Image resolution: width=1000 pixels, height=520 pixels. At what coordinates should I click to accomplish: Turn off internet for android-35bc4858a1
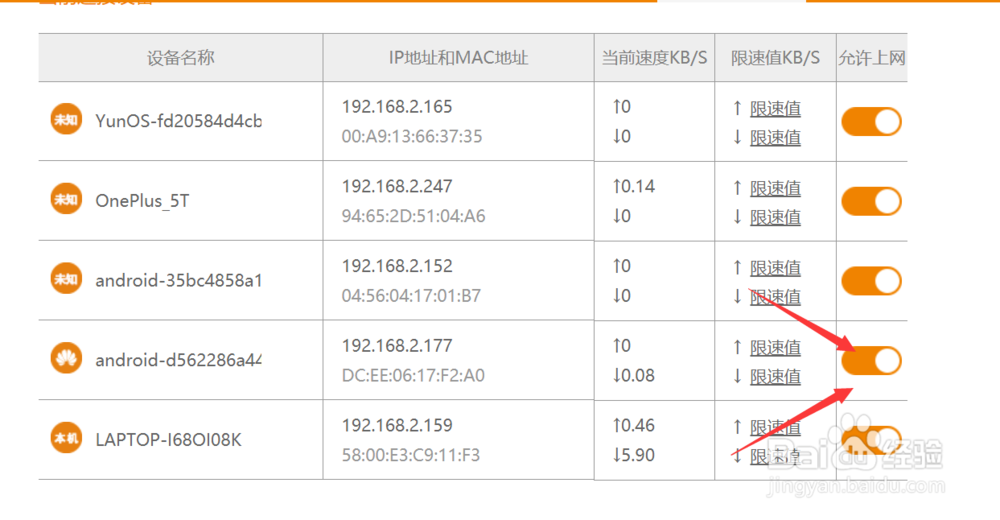(x=871, y=281)
